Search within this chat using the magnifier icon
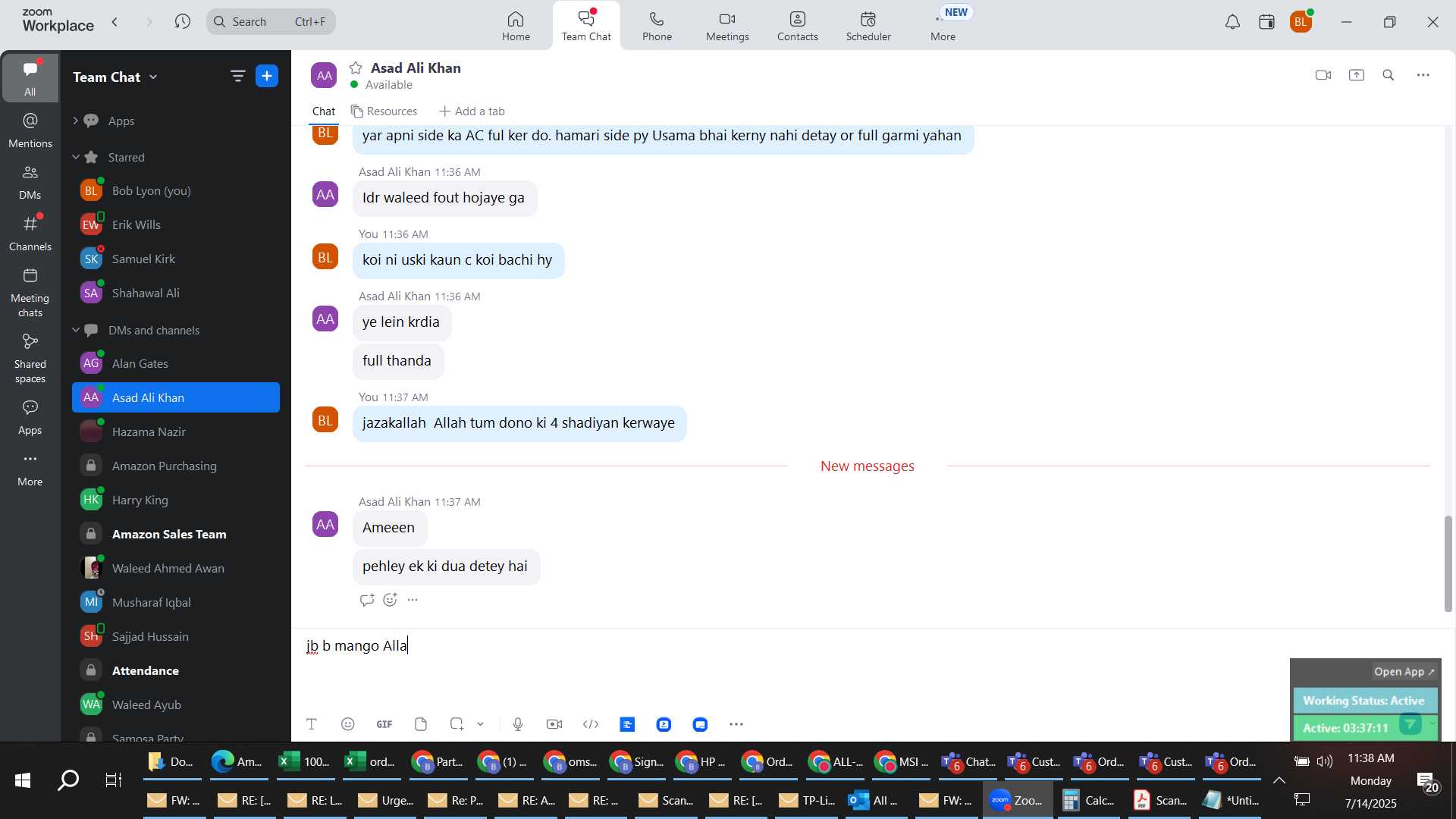The height and width of the screenshot is (819, 1456). tap(1389, 75)
